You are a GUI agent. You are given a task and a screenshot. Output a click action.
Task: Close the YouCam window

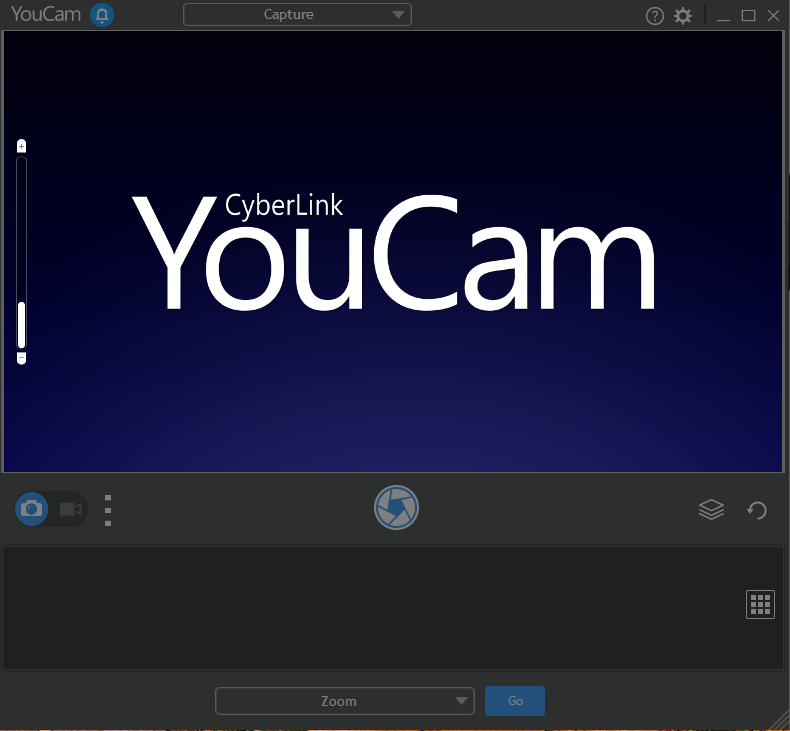[x=773, y=16]
